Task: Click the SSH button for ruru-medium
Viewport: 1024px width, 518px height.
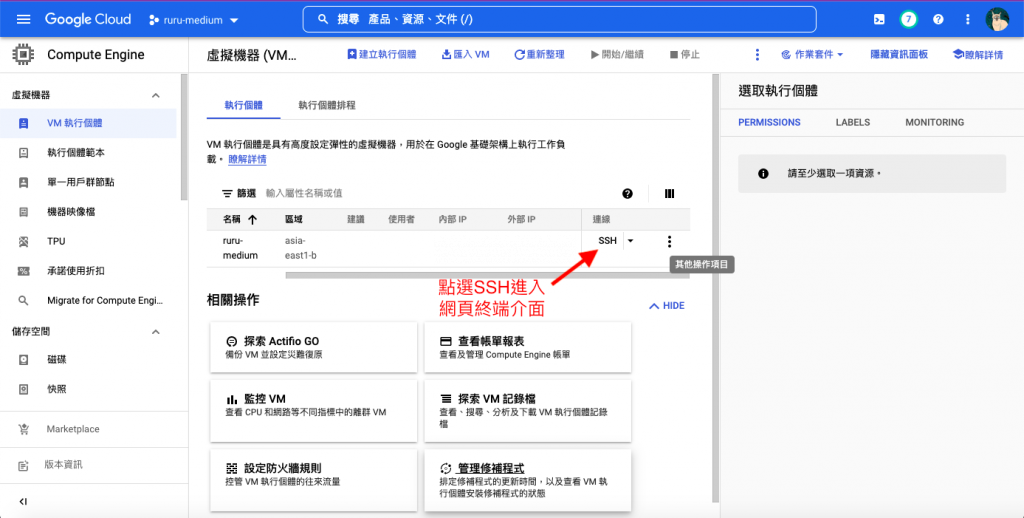Action: click(x=607, y=241)
